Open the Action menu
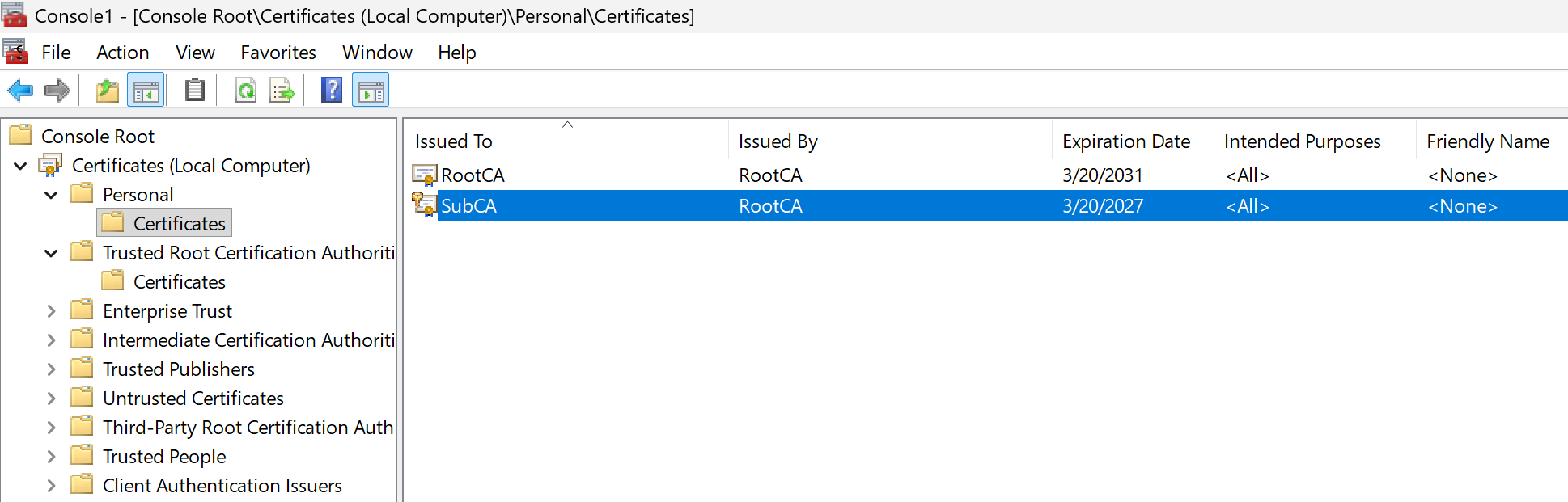The width and height of the screenshot is (1568, 502). pos(122,53)
